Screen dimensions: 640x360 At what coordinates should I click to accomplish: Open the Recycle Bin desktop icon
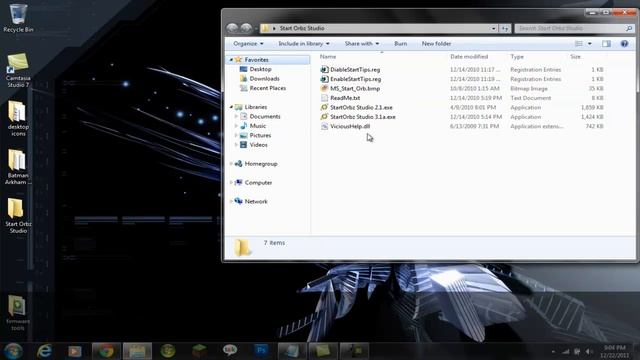click(18, 18)
